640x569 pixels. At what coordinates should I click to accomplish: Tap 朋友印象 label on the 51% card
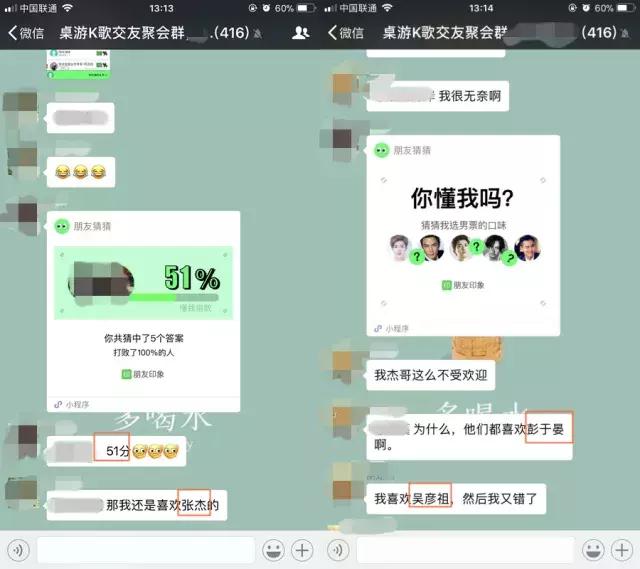[143, 374]
